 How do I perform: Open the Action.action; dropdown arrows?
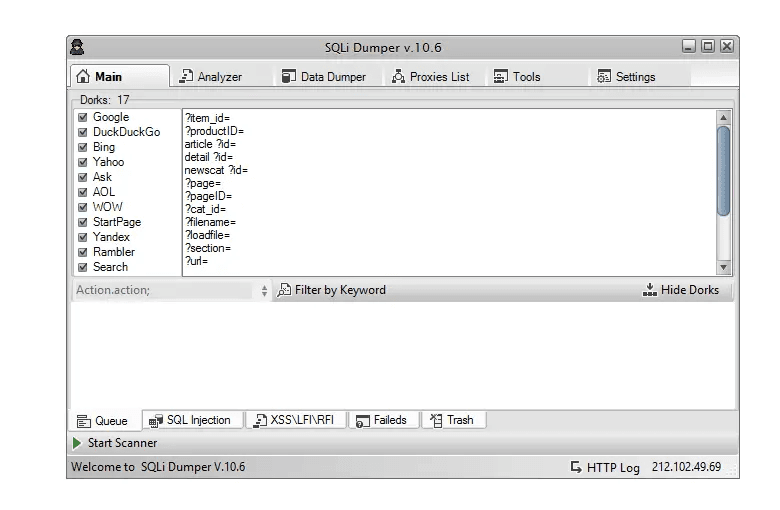(x=264, y=291)
